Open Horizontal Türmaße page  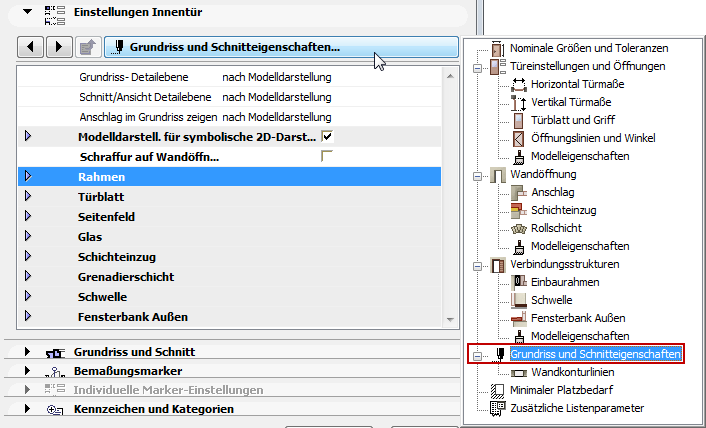pyautogui.click(x=578, y=84)
